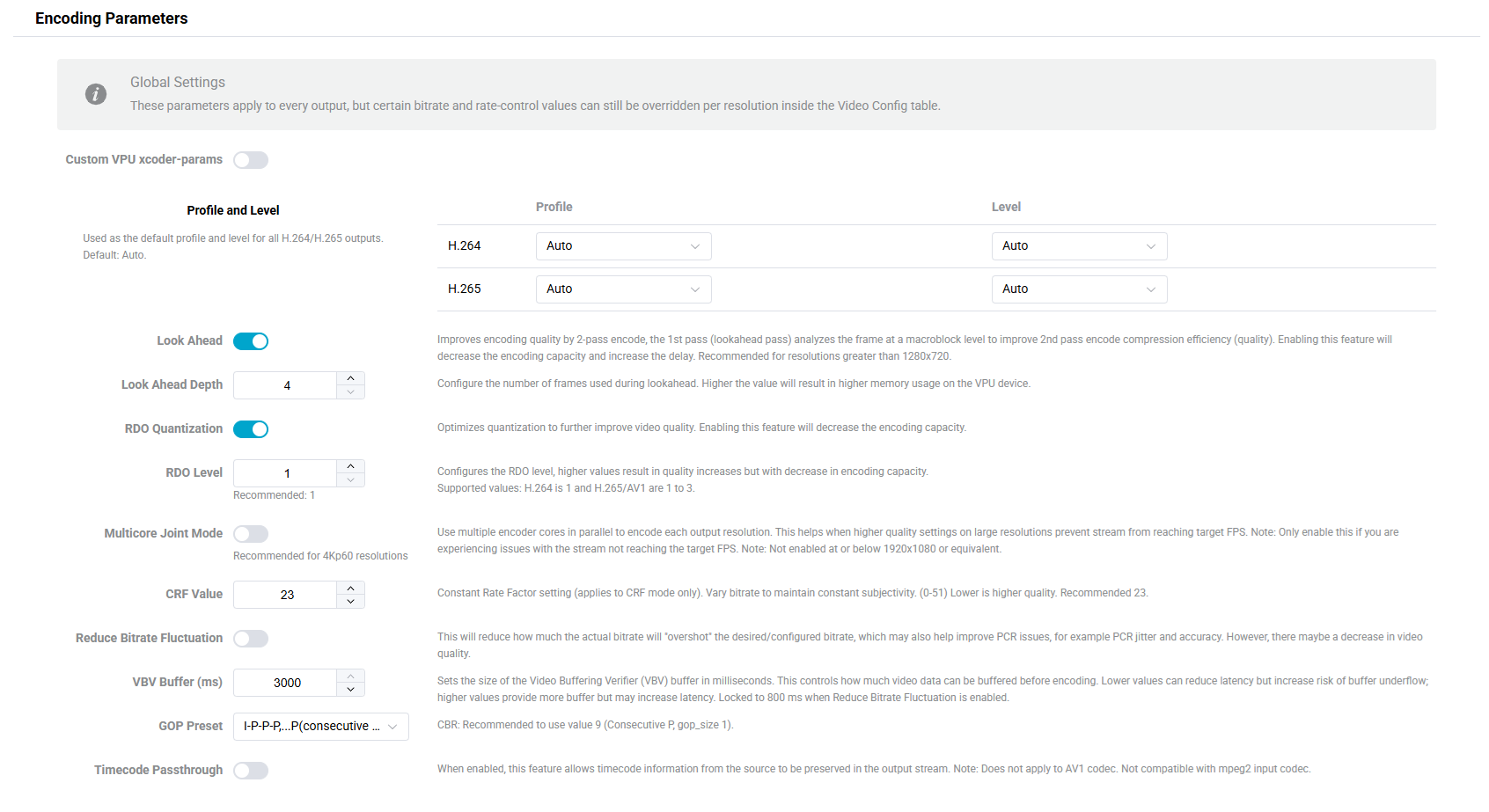Click the Look Ahead label
Screen dimensions: 1489x812
click(x=189, y=340)
